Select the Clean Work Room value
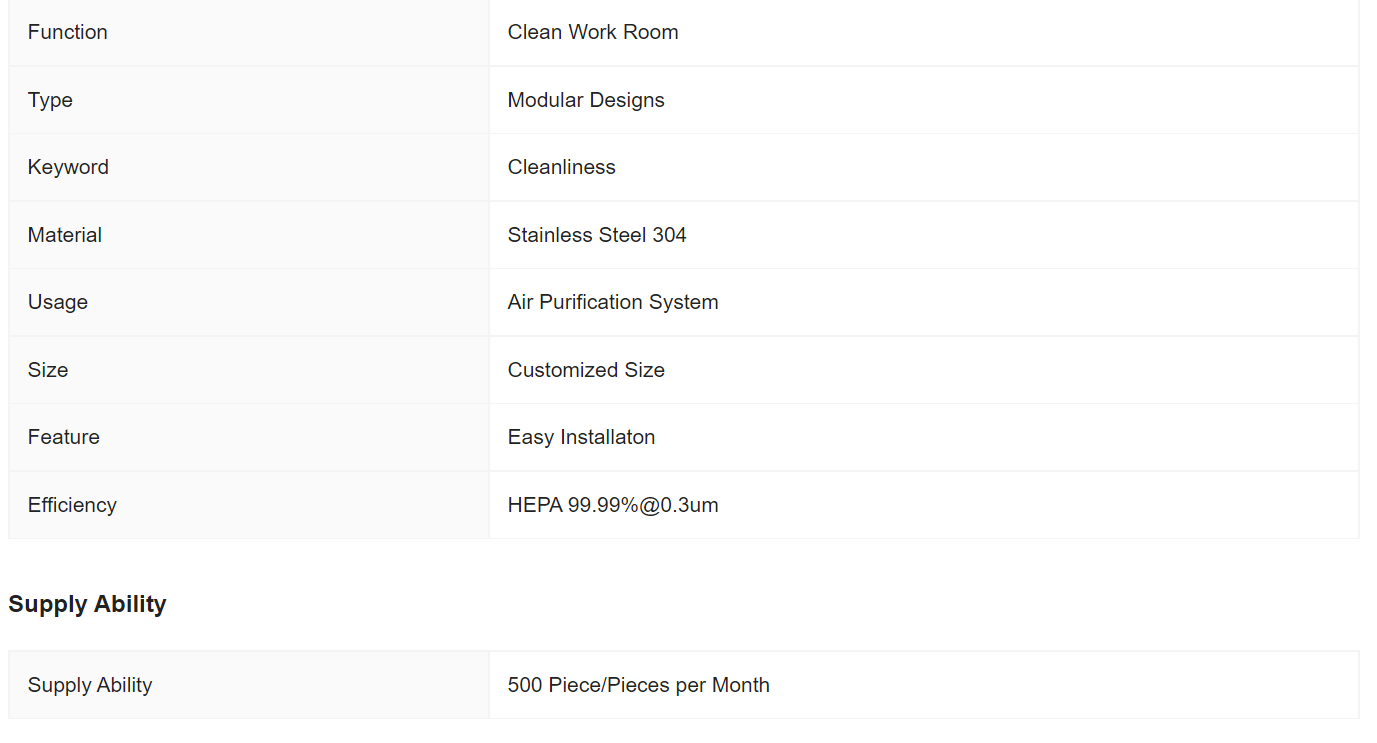The image size is (1377, 743). tap(593, 32)
